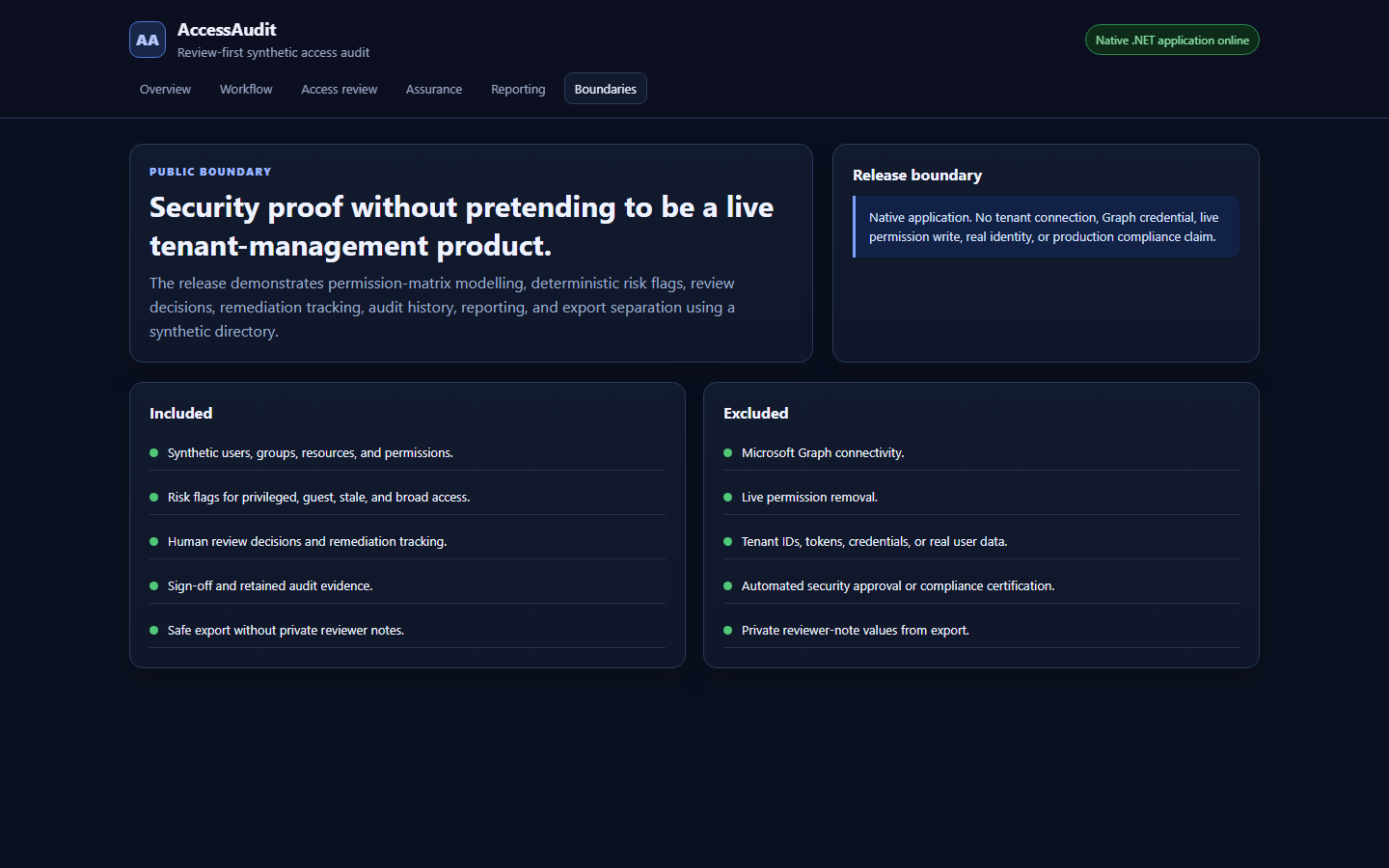Click green bullet beside 'Human review decisions'
Screen dimensions: 1389x868
click(153, 541)
